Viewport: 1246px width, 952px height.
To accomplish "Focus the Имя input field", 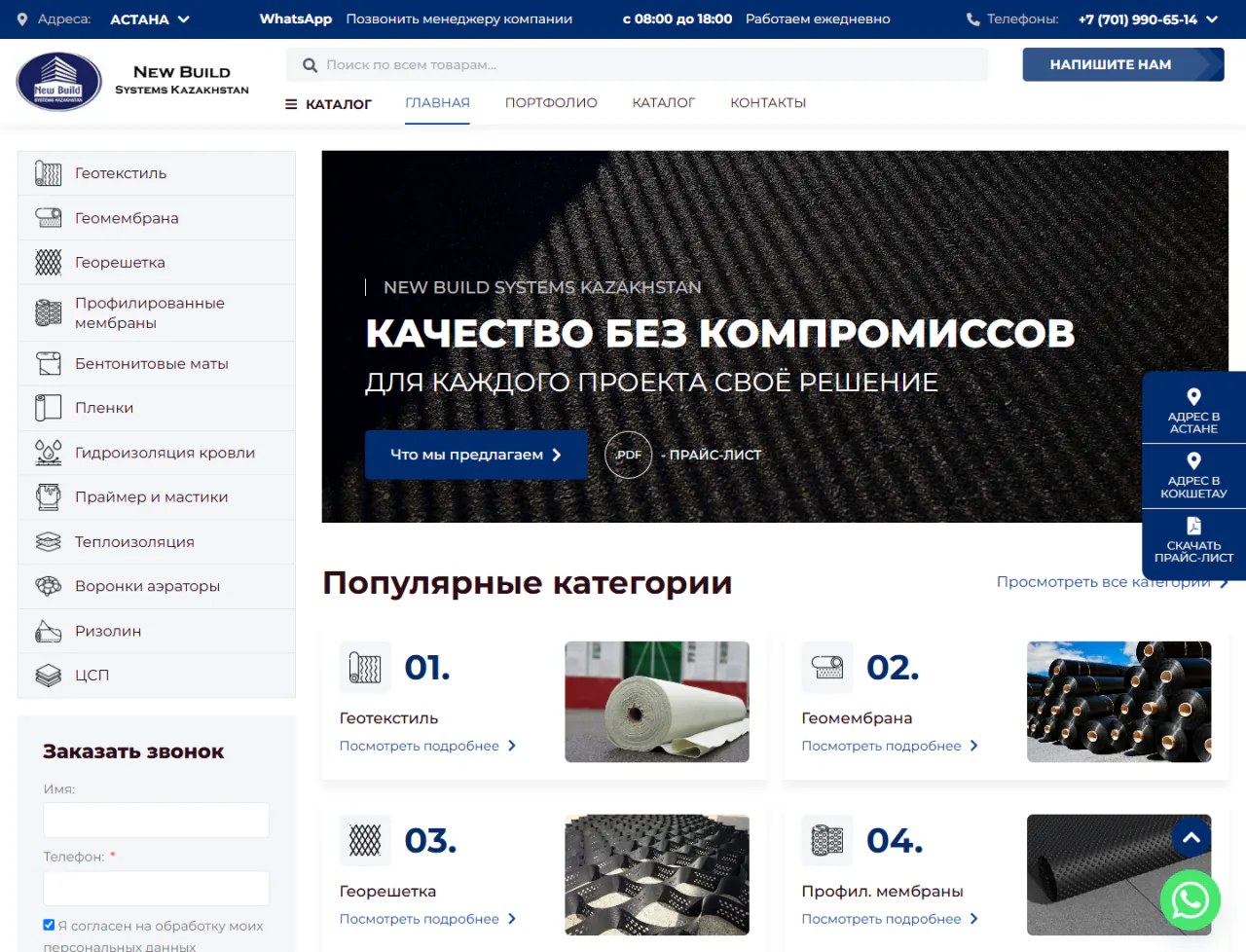I will pos(156,821).
